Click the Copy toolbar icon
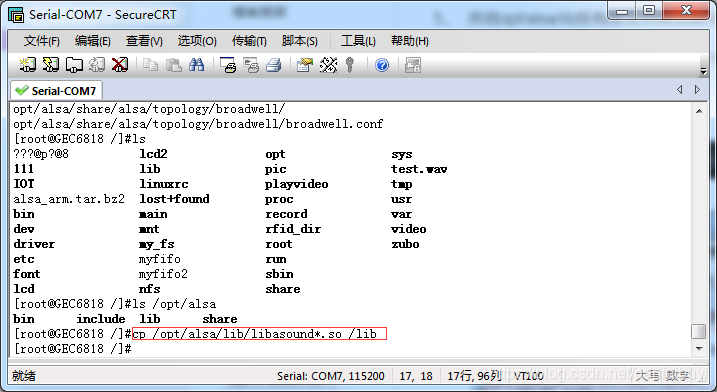Image resolution: width=717 pixels, height=392 pixels. point(150,65)
